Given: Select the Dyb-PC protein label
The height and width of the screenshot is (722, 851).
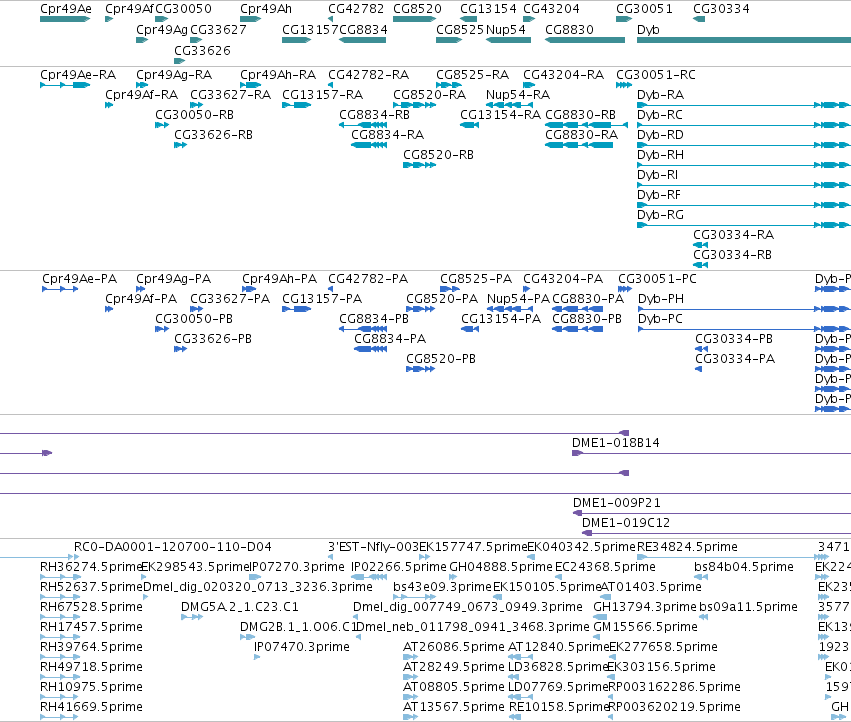Looking at the screenshot, I should pos(660,319).
